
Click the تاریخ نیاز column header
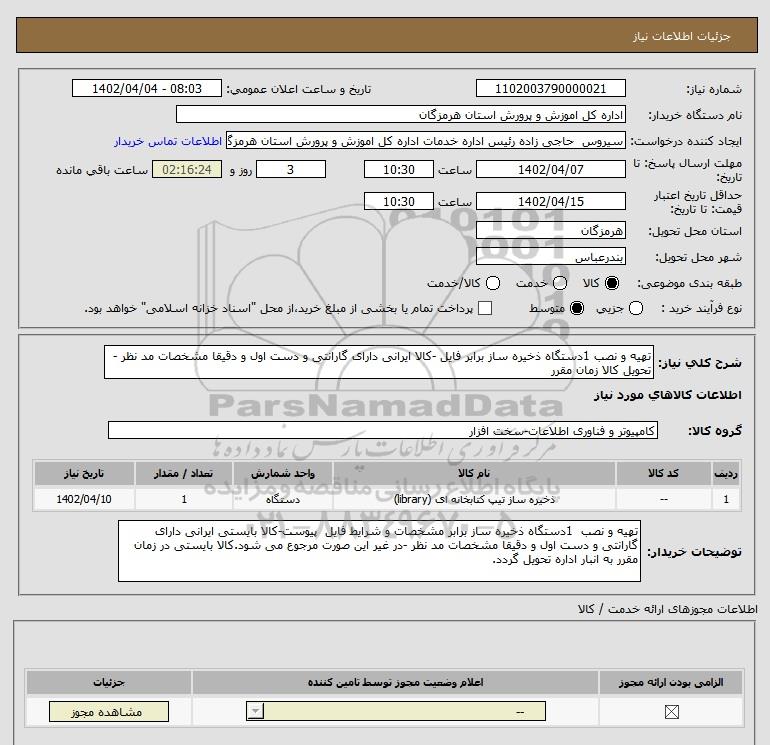[84, 473]
